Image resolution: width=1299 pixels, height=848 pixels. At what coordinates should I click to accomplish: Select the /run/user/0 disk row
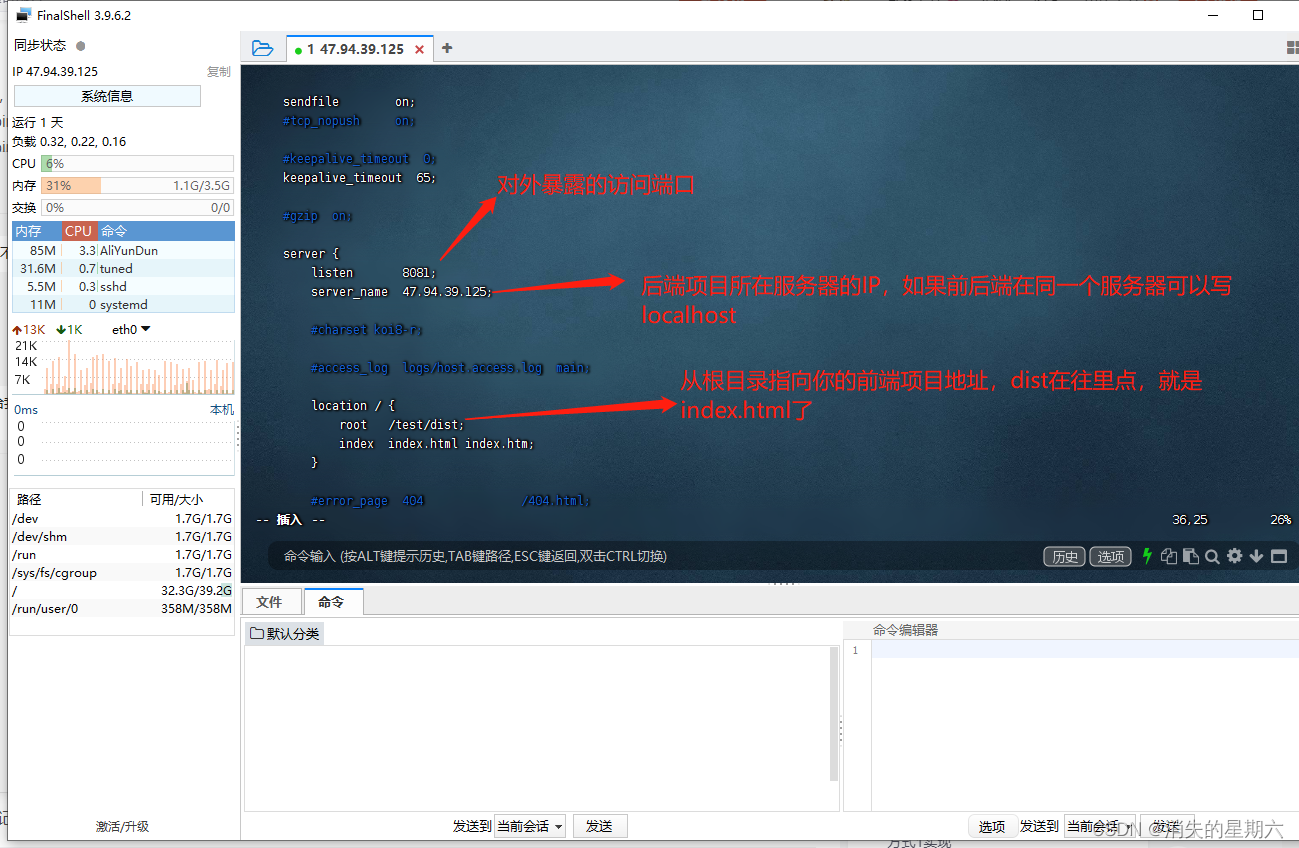click(122, 609)
